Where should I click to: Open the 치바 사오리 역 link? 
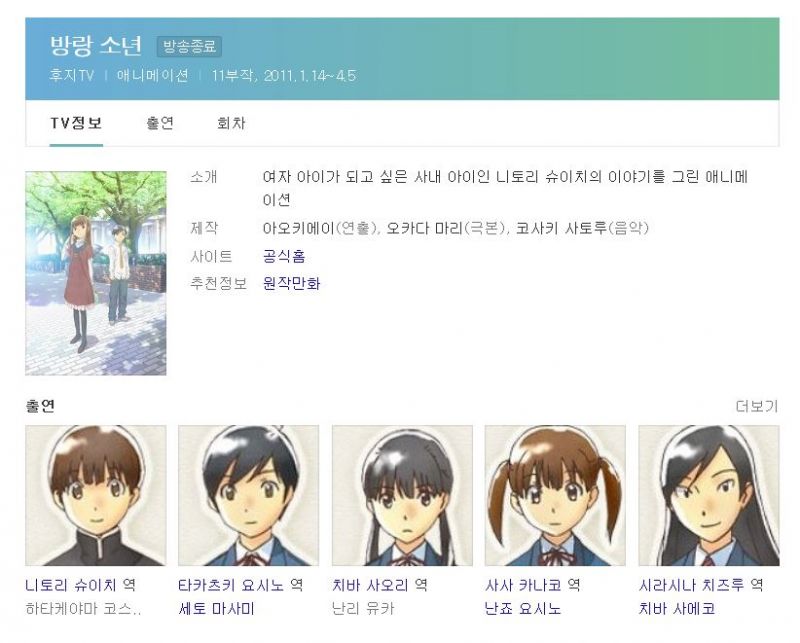tap(380, 585)
